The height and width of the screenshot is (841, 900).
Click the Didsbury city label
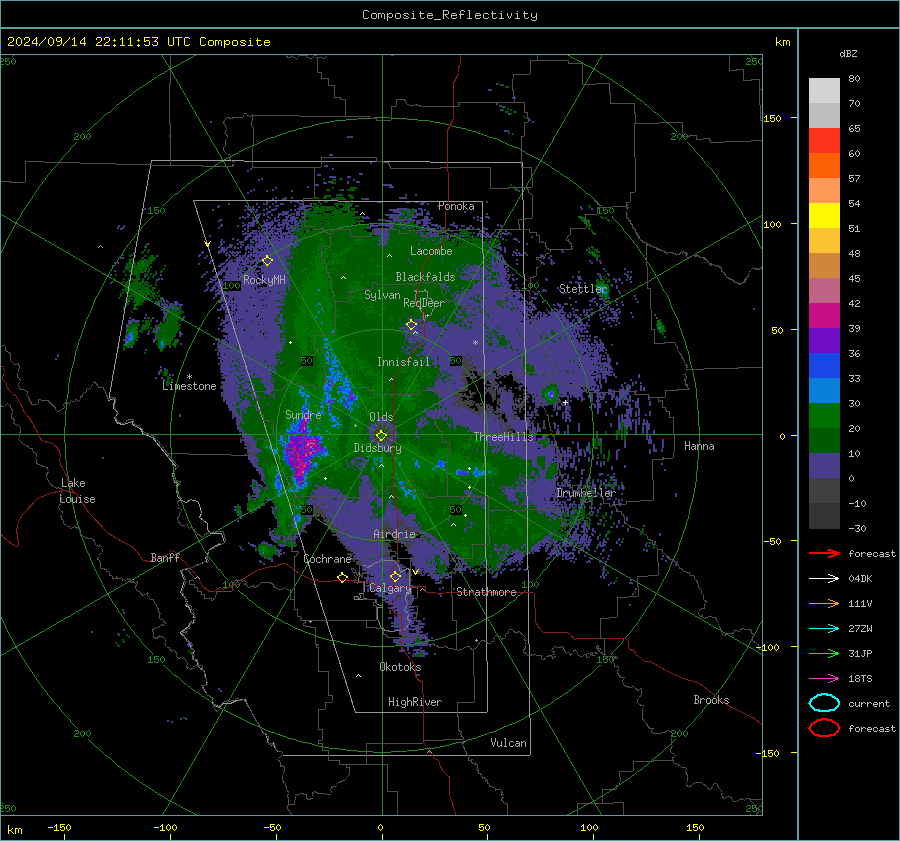click(x=378, y=448)
